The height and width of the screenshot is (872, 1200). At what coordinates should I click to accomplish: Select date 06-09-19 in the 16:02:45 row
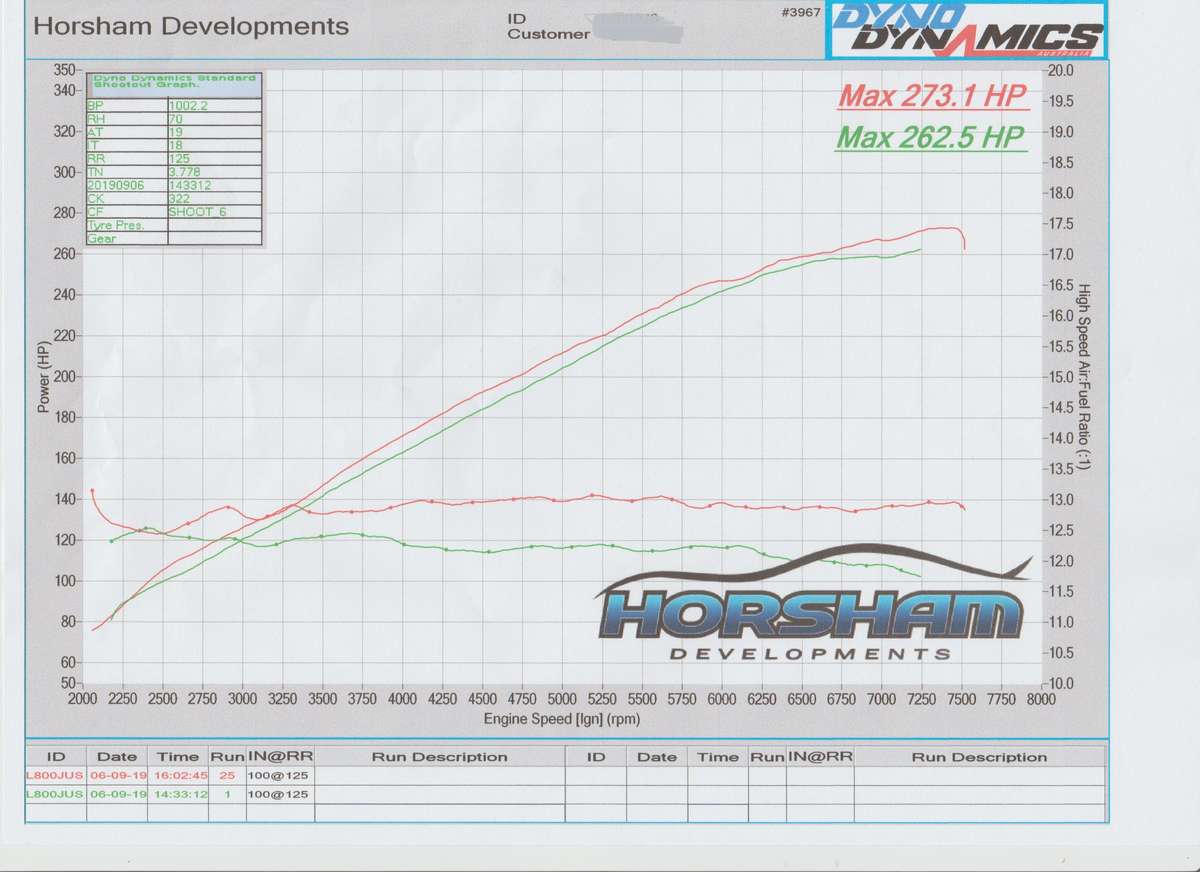(117, 774)
